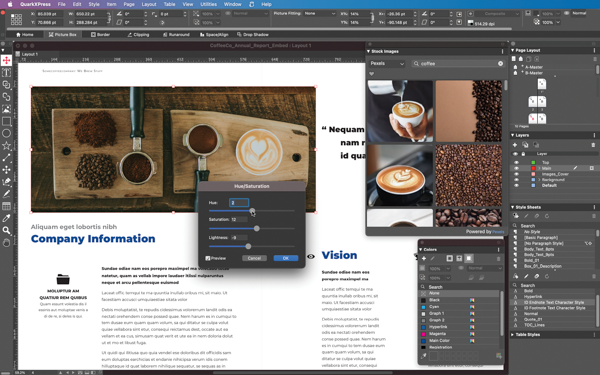Select the latte art in hand thumbnail
This screenshot has height=375, width=600.
tap(400, 111)
